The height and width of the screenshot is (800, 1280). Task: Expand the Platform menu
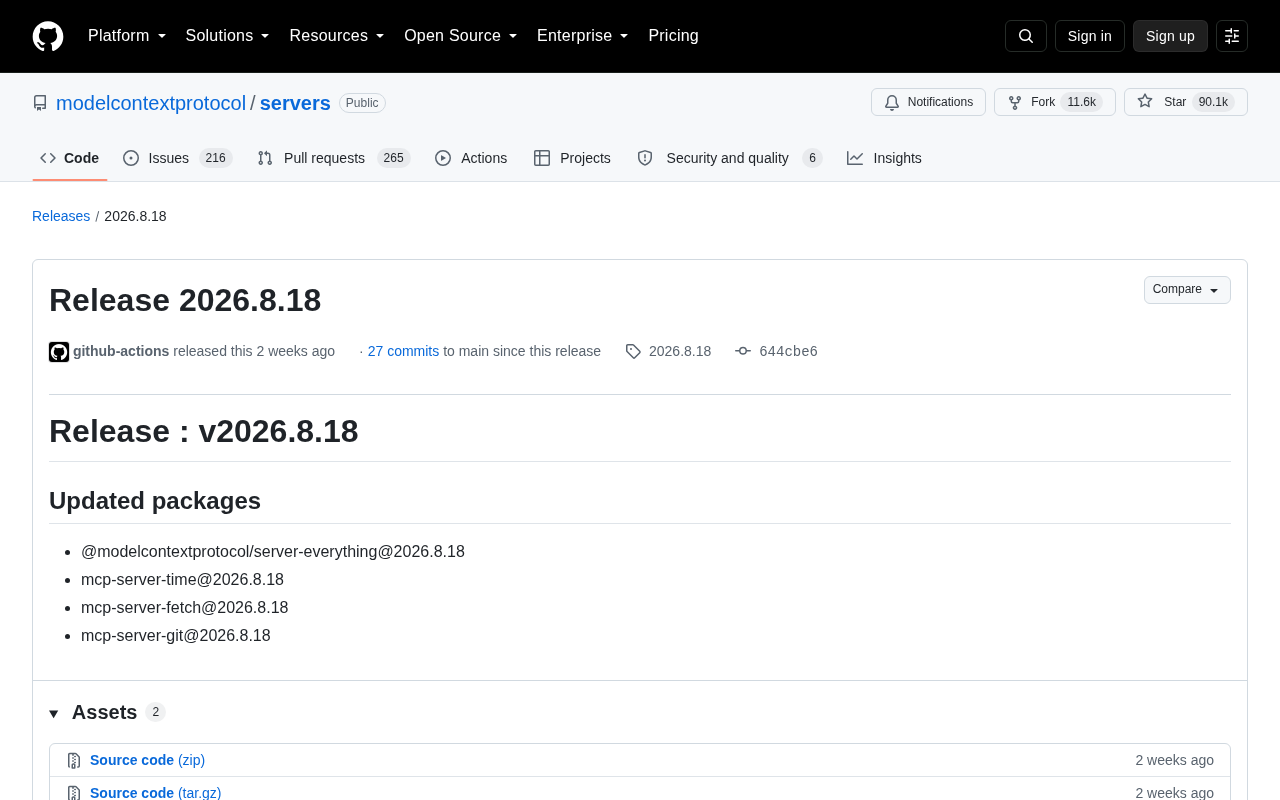127,36
